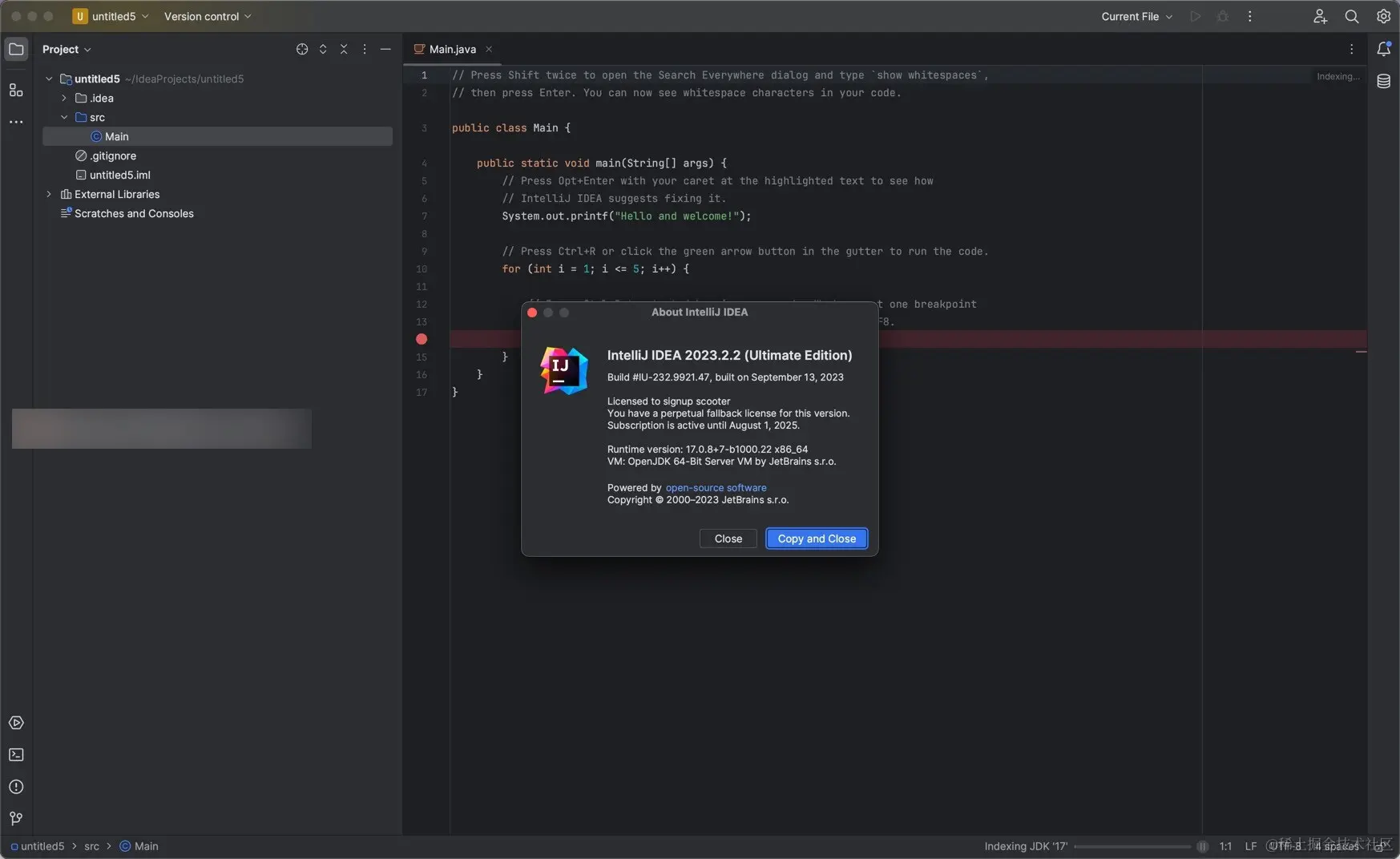Click the "Hello and welcome!" string

click(x=676, y=216)
